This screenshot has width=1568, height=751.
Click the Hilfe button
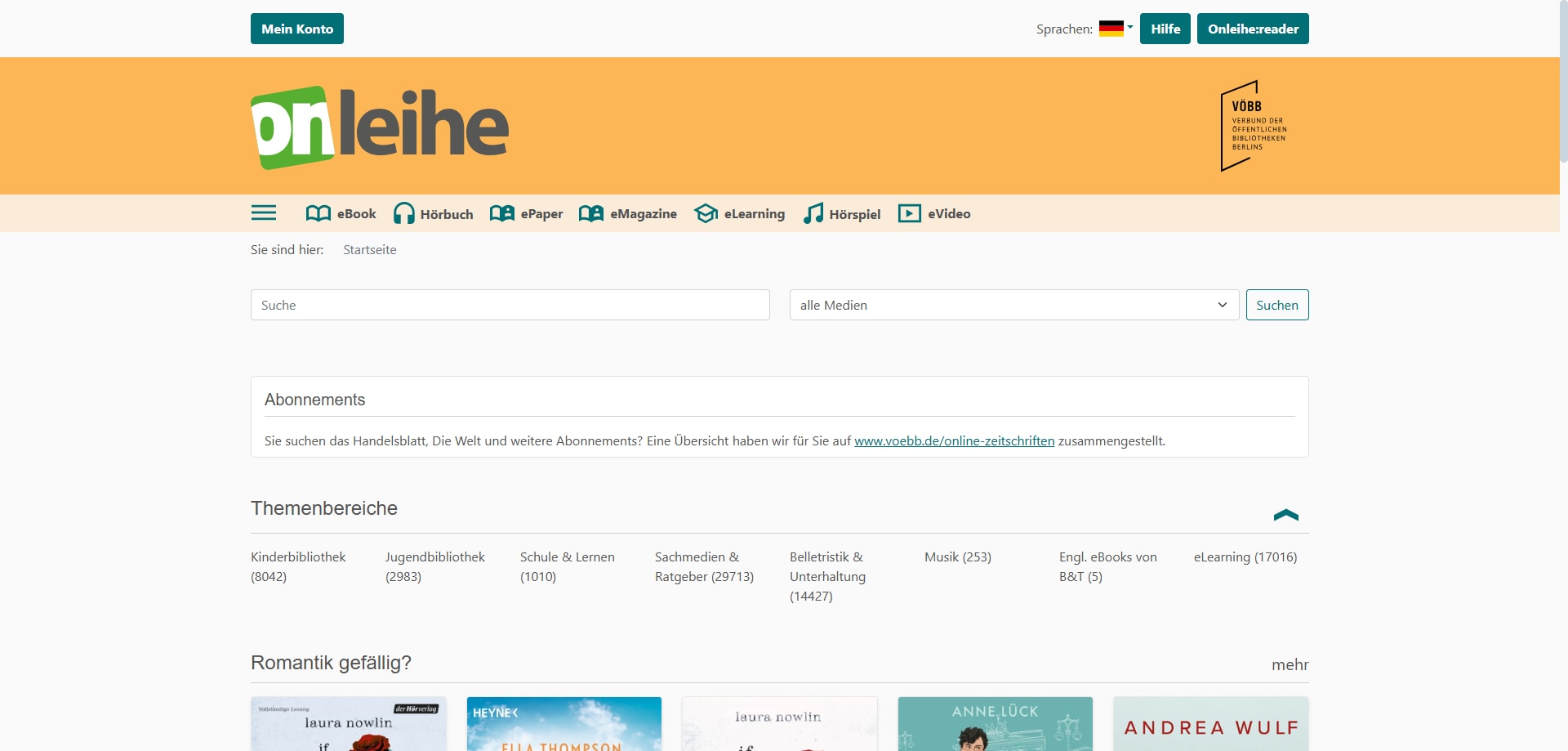click(1165, 29)
